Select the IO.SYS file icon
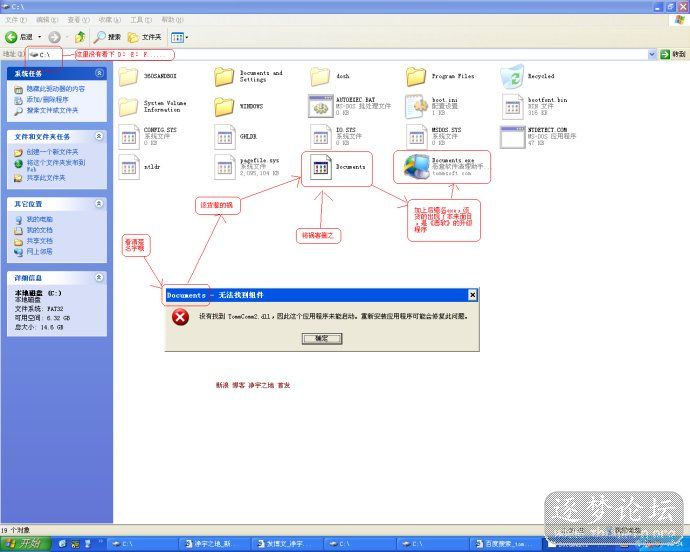 [320, 136]
